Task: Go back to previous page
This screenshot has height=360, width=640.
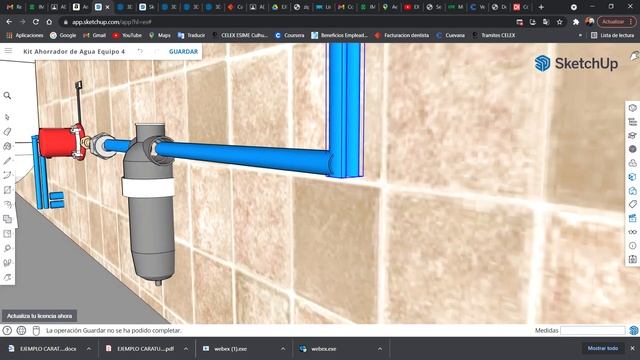Action: 9,22
